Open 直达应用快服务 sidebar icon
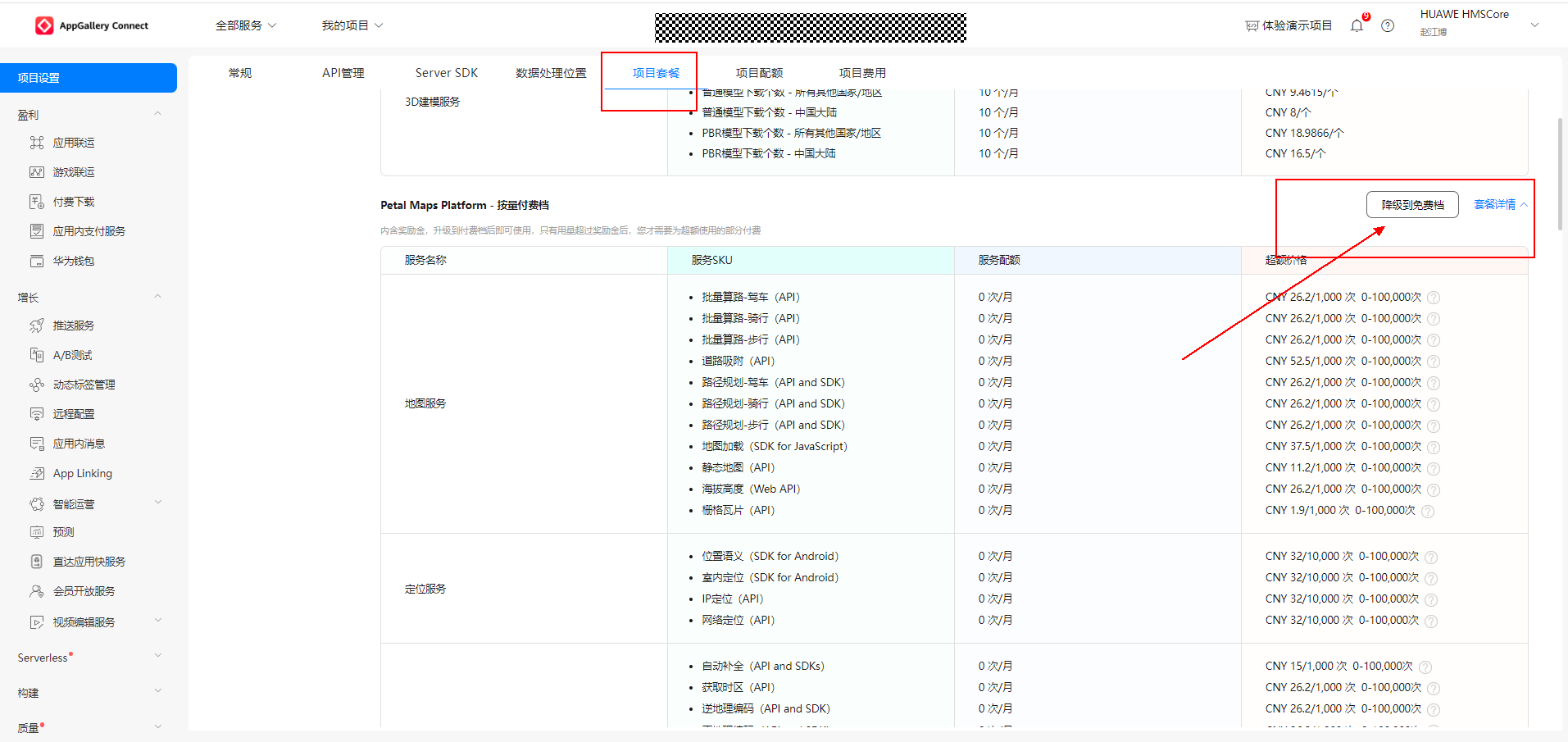 coord(37,562)
